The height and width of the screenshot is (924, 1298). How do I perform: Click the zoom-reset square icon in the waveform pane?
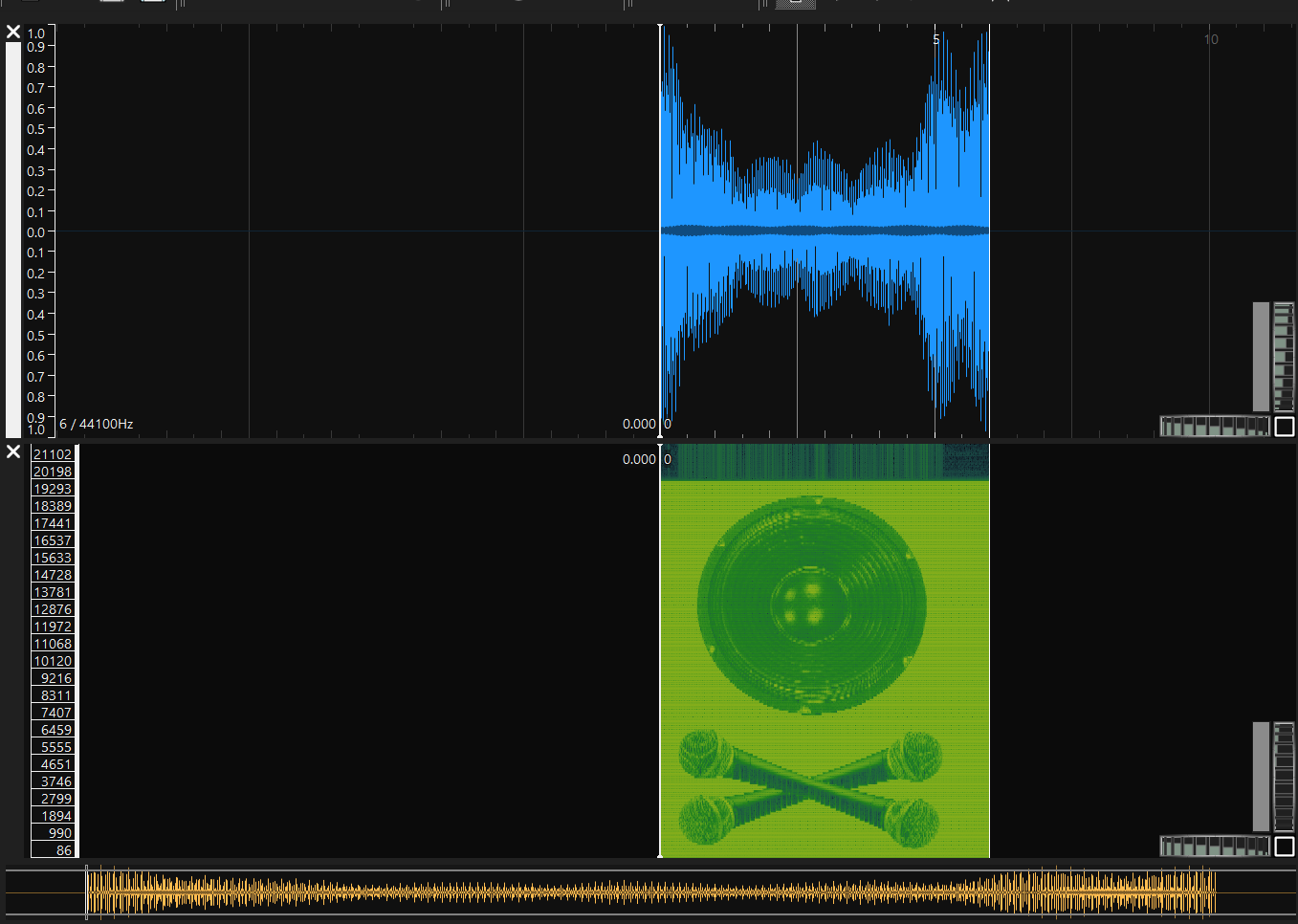click(1286, 427)
